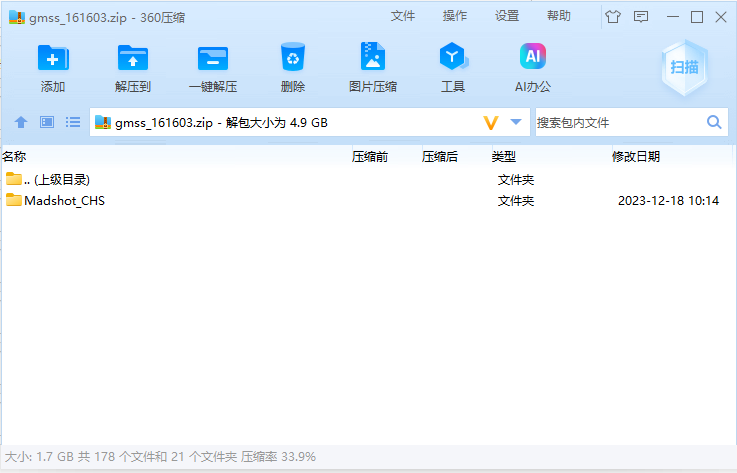Click the 解压到 (Extract to) icon
Viewport: 737px width, 473px height.
[133, 58]
